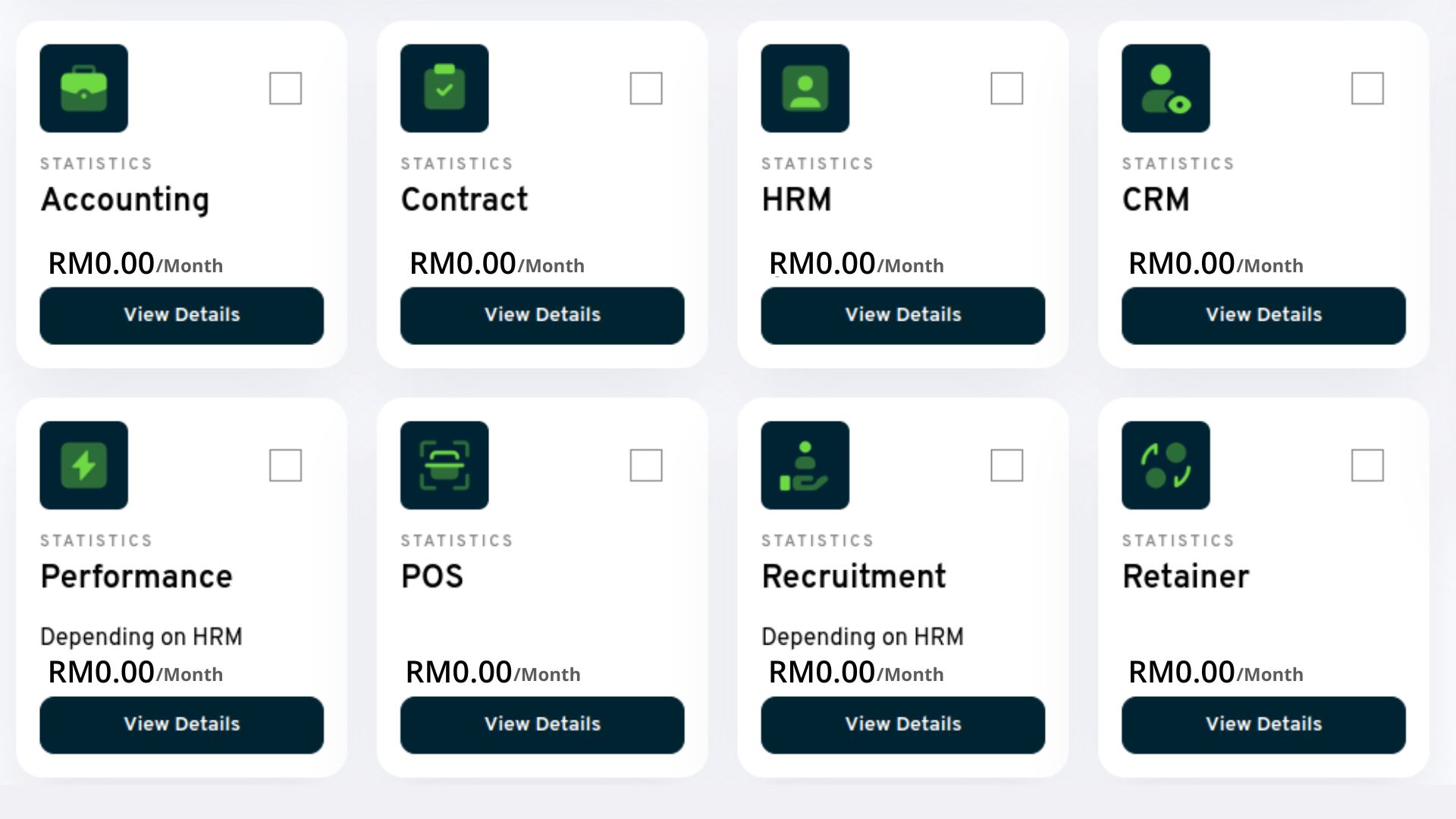Click the POS title text

pos(432,576)
